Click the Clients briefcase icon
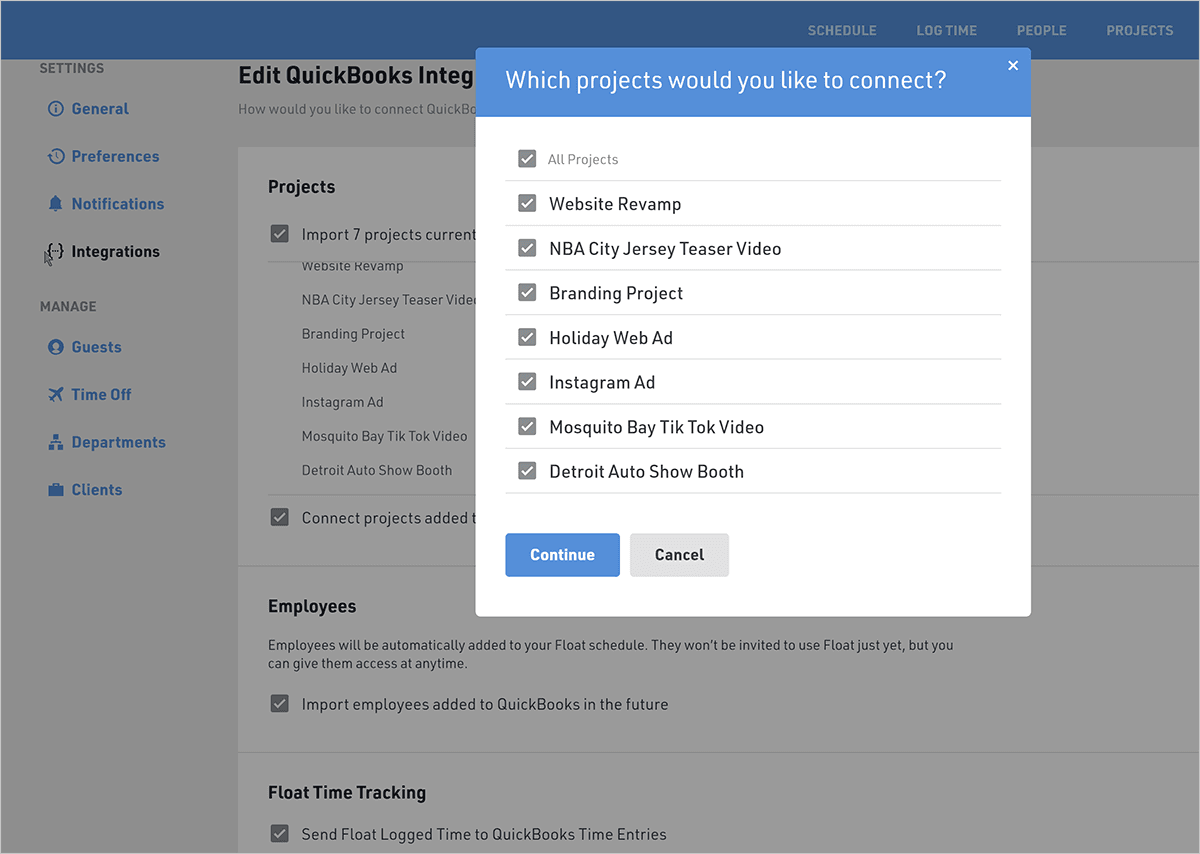 coord(56,490)
